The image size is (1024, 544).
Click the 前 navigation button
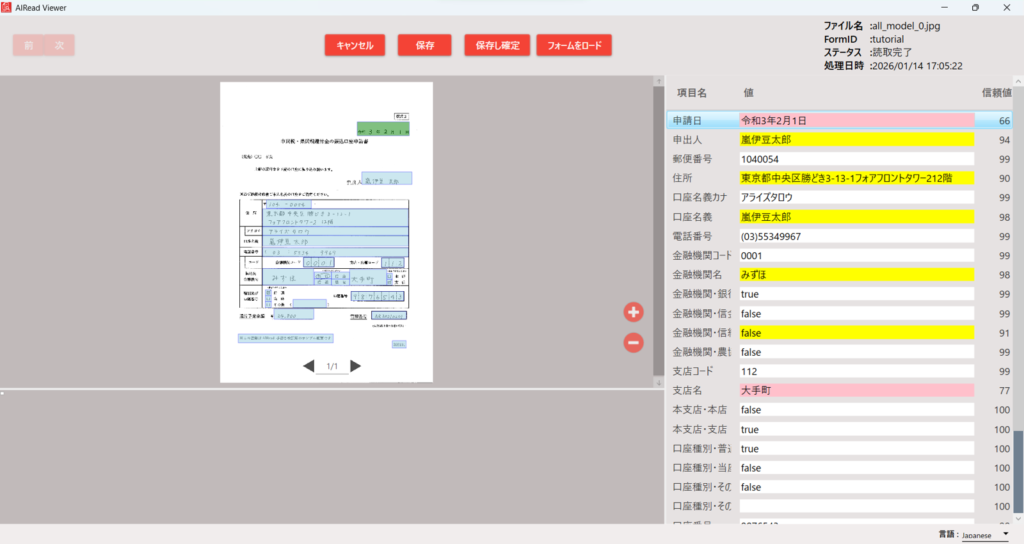pyautogui.click(x=29, y=45)
